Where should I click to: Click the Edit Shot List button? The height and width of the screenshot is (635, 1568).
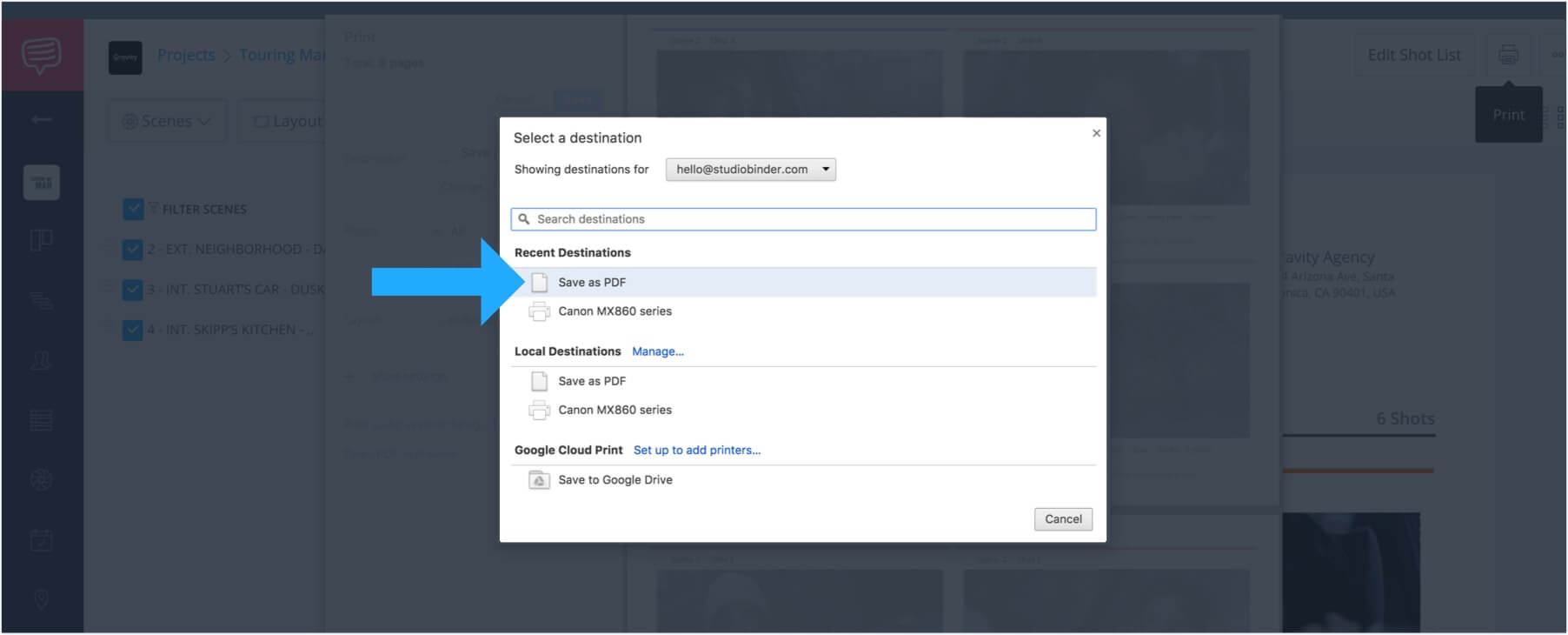click(1414, 55)
